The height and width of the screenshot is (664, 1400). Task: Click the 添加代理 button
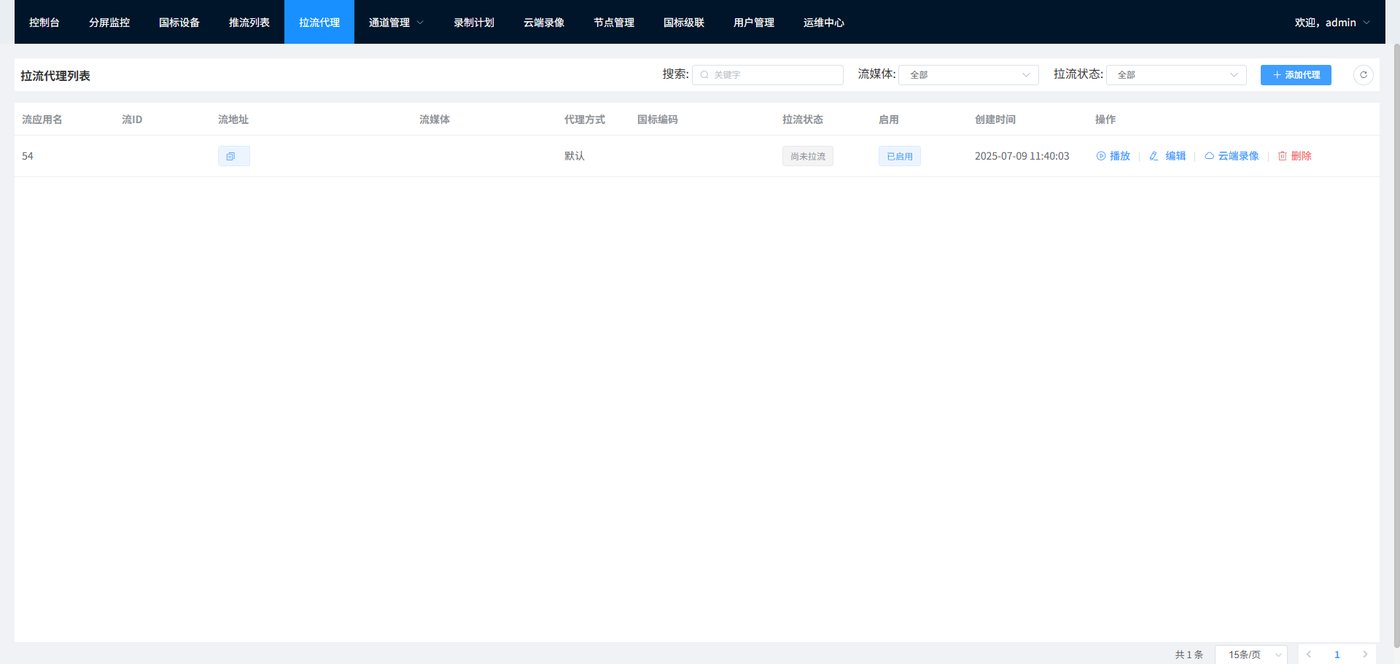tap(1296, 75)
